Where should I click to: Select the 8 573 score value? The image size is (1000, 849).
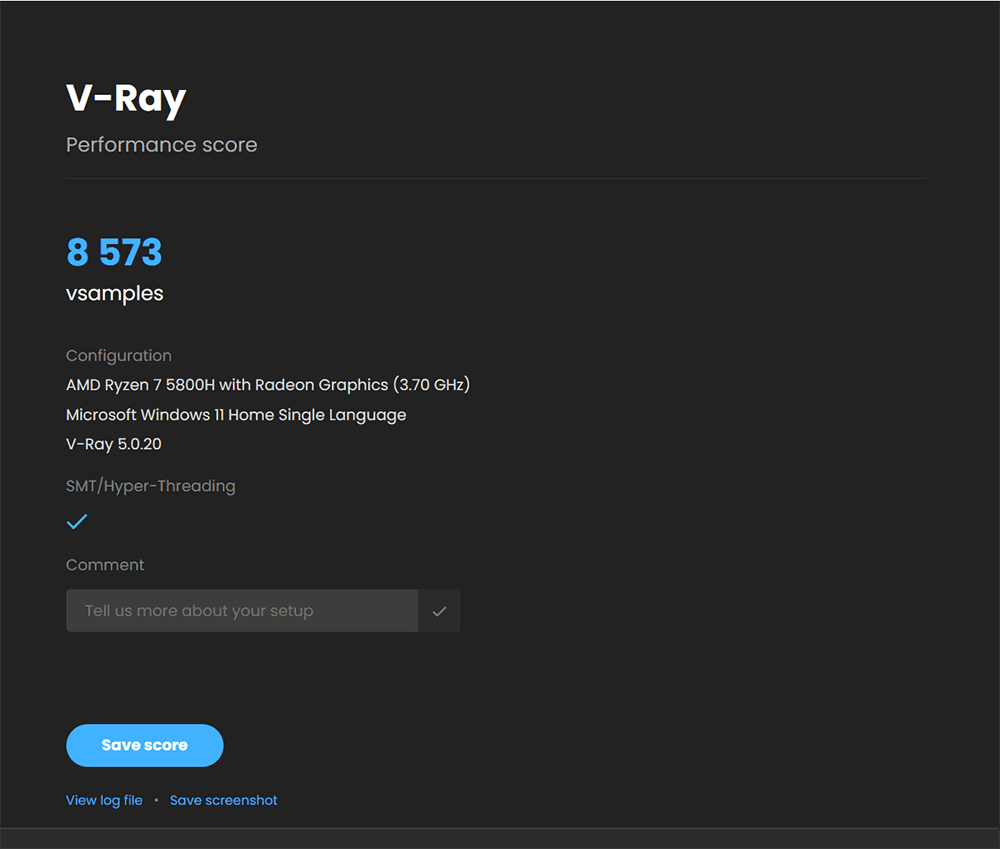pyautogui.click(x=115, y=252)
